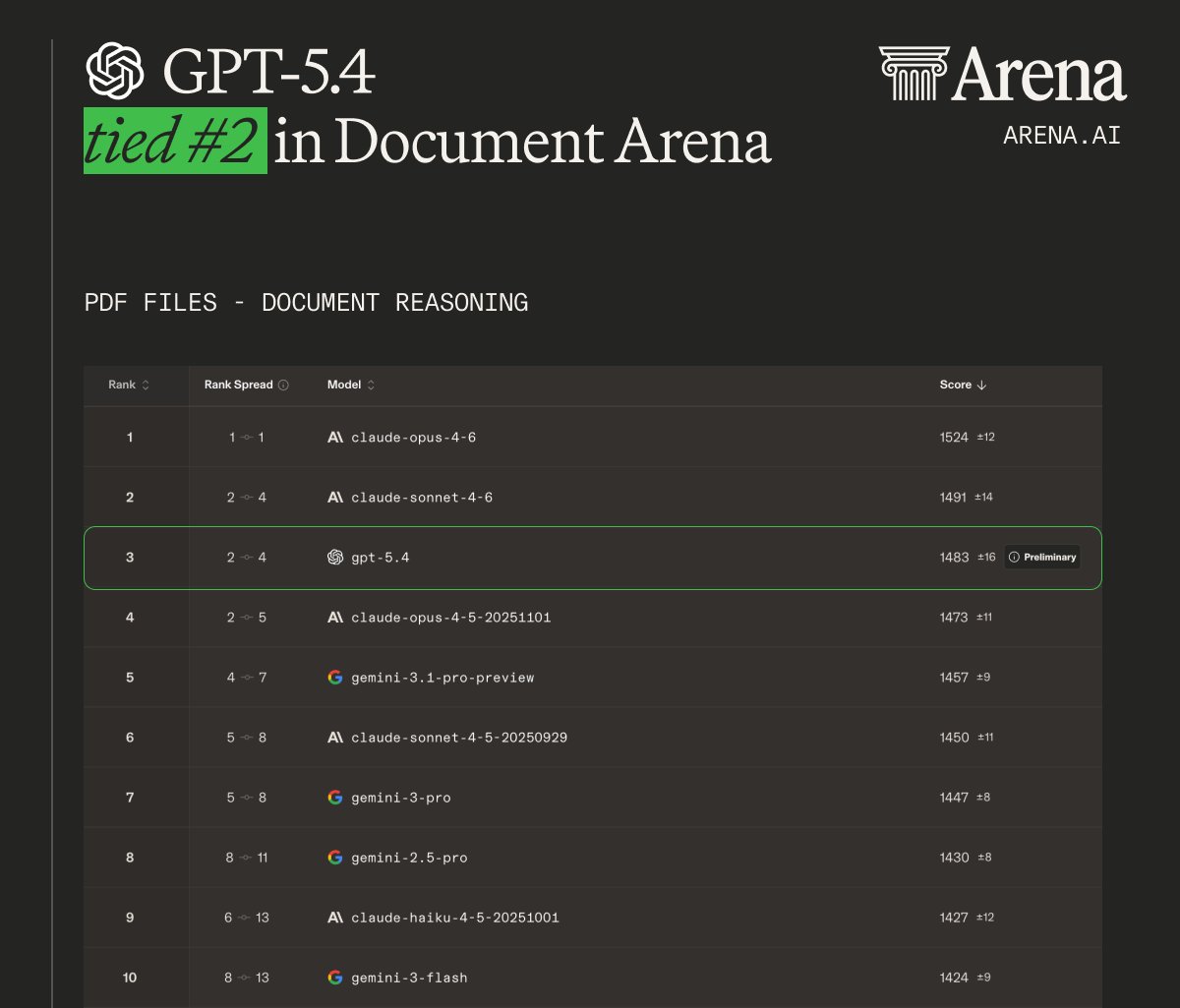Click the Arena column pillar logo icon

(914, 74)
